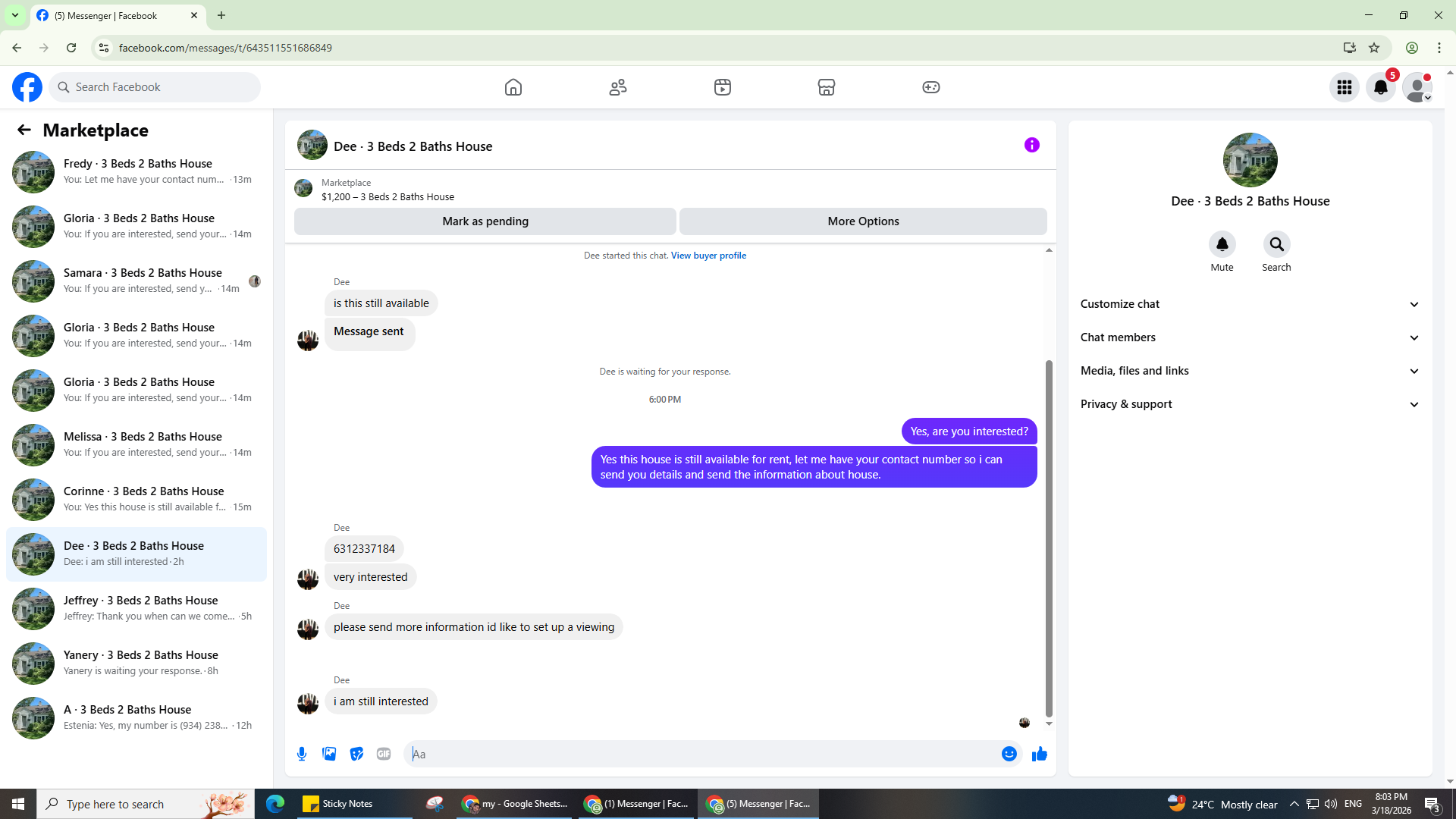The image size is (1456, 819).
Task: Click the voice clip microphone icon
Action: (302, 754)
